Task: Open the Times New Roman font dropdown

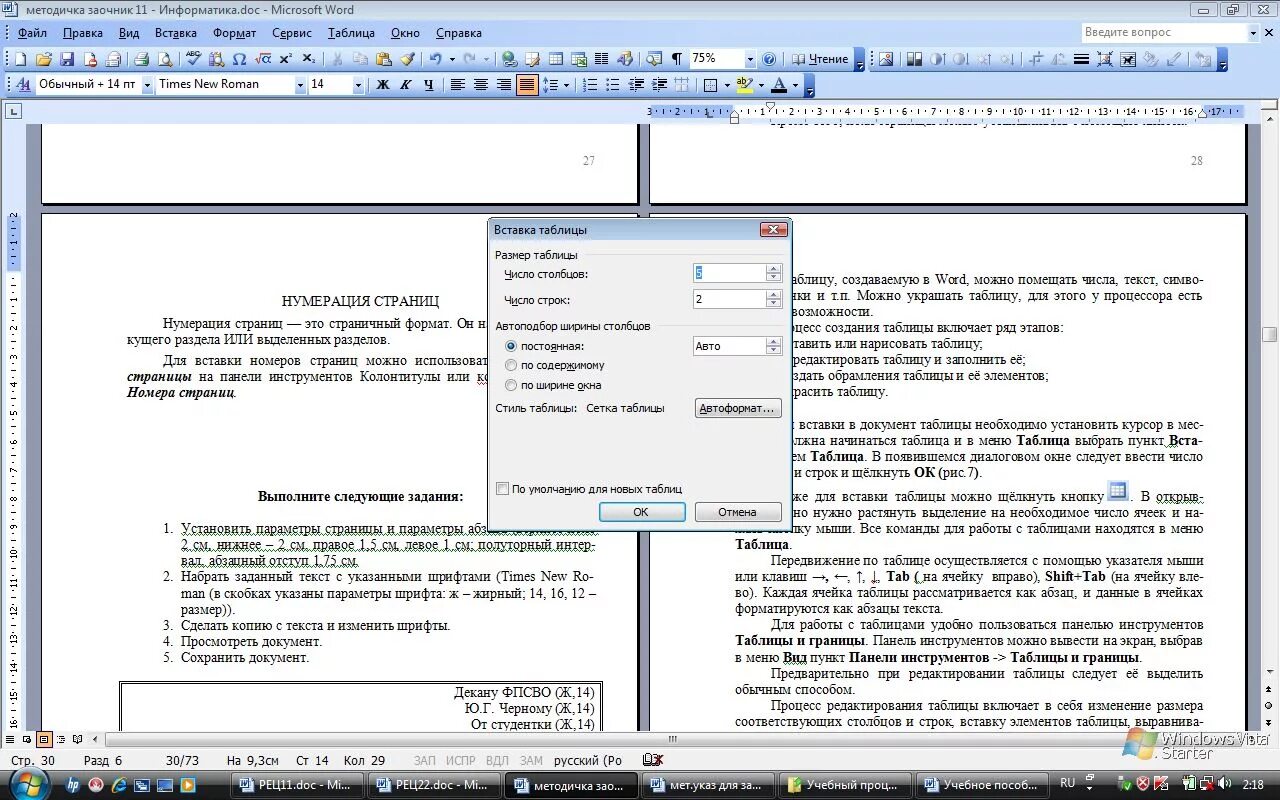Action: coord(301,84)
